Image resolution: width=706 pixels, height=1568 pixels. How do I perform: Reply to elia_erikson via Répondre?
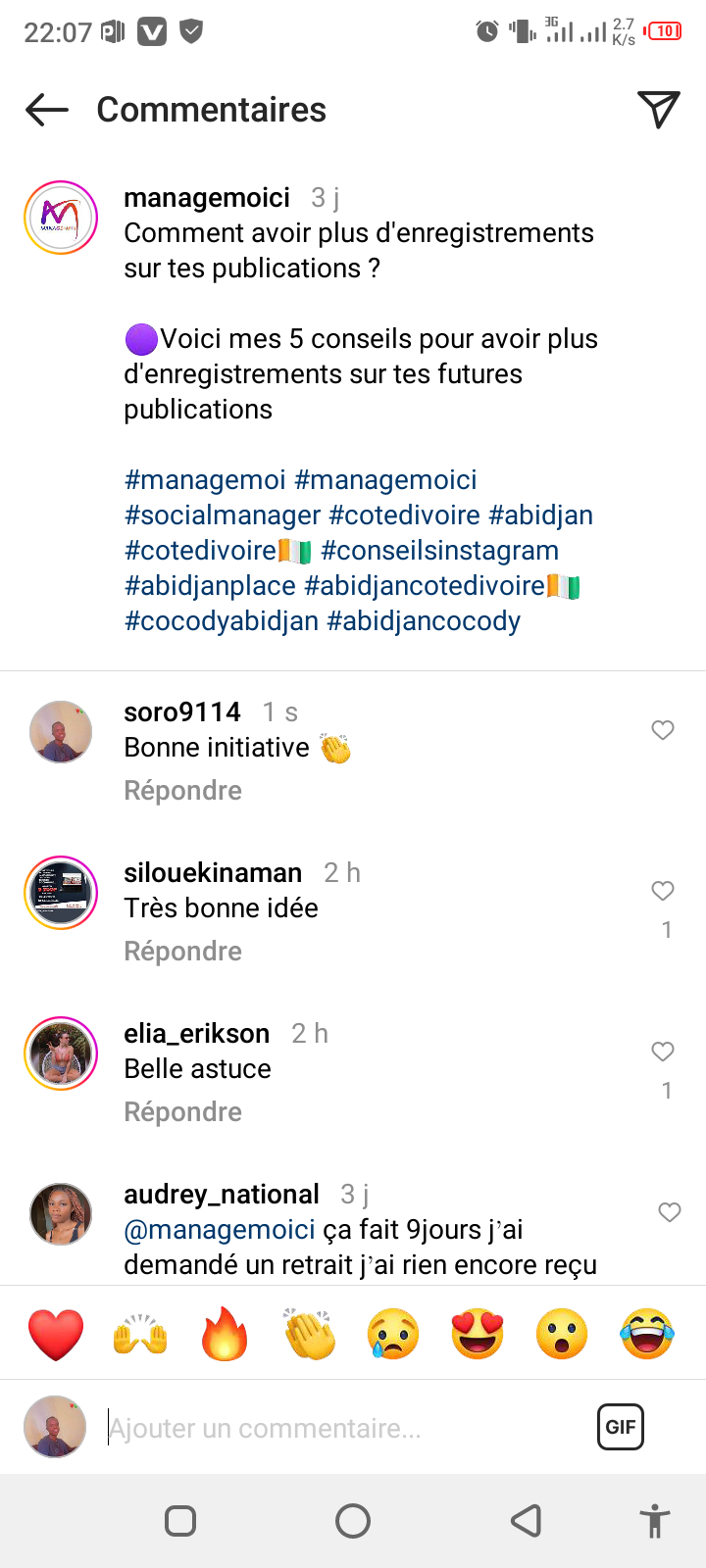tap(182, 1112)
